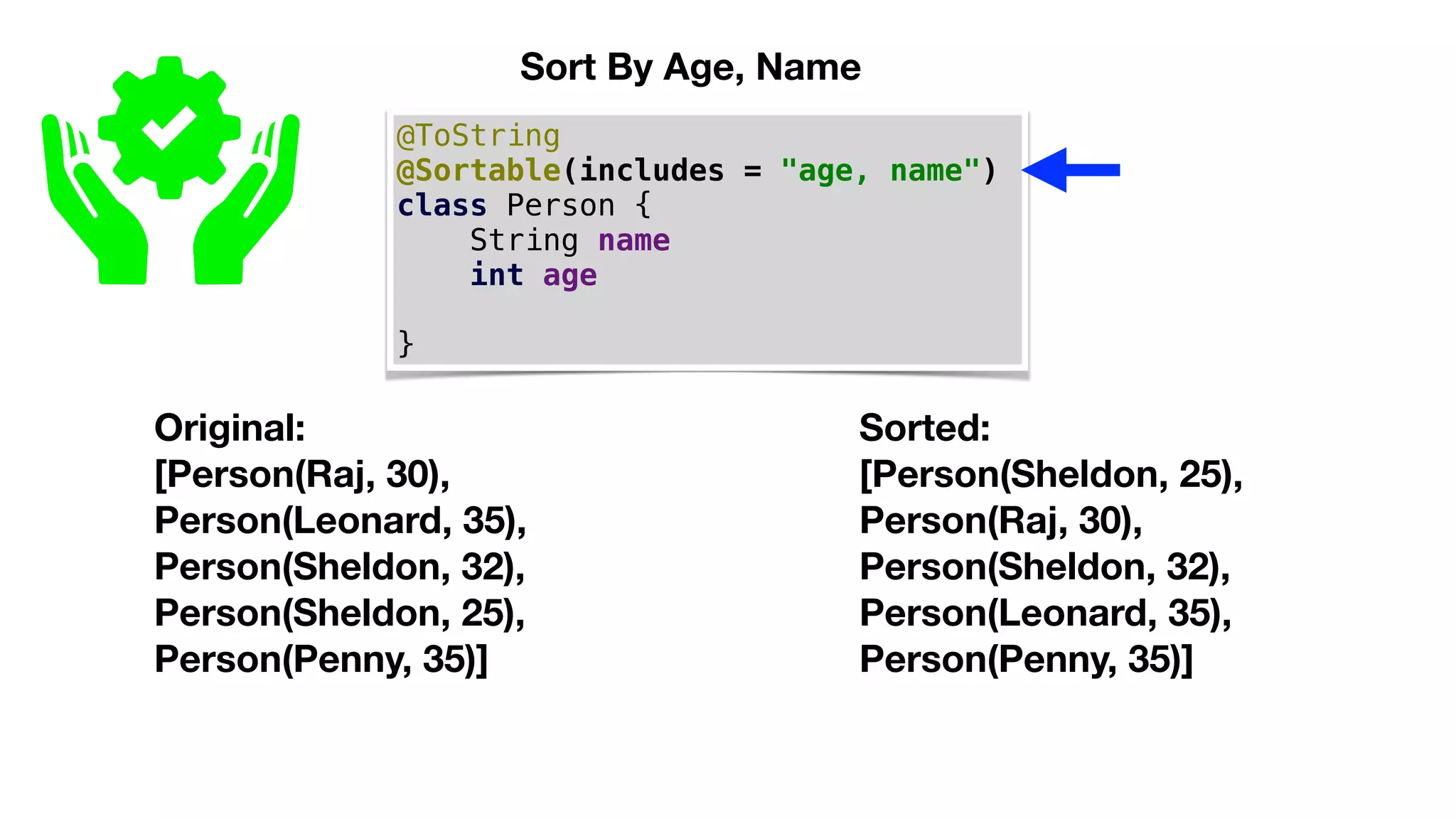Click the left green hand graphic
Screen dimensions: 1456x819
pos(95,200)
